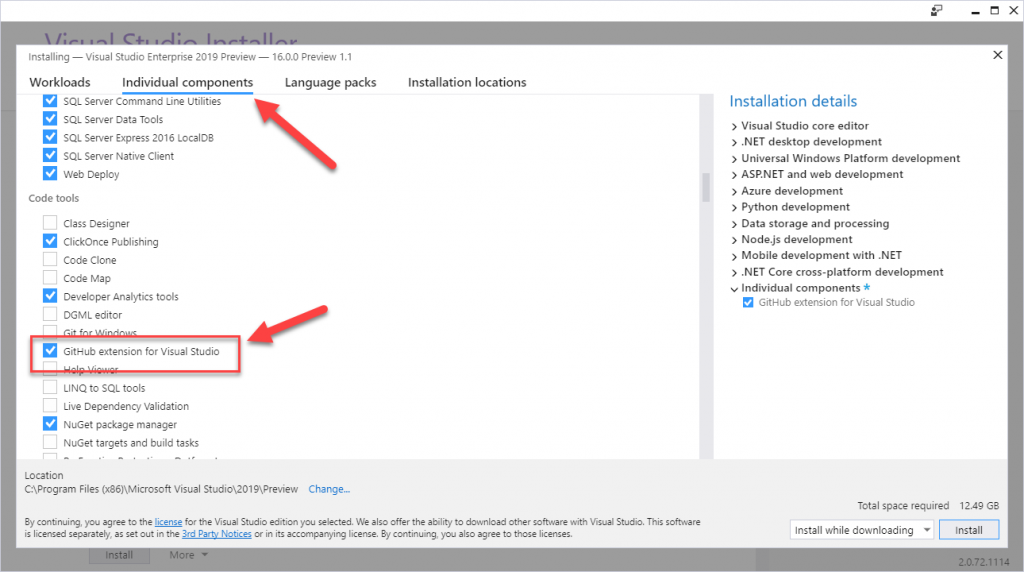Toggle SQL Server Express 2016 LocalDB checkbox
The image size is (1024, 572).
pyautogui.click(x=50, y=137)
